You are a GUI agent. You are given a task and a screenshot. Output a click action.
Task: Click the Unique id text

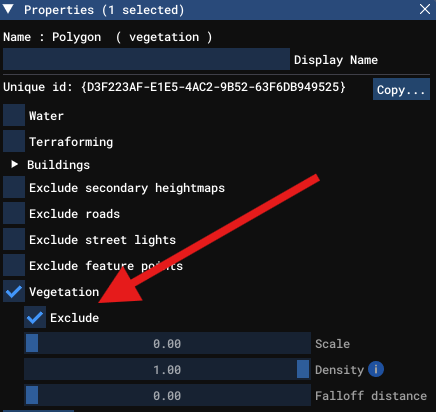pos(174,87)
